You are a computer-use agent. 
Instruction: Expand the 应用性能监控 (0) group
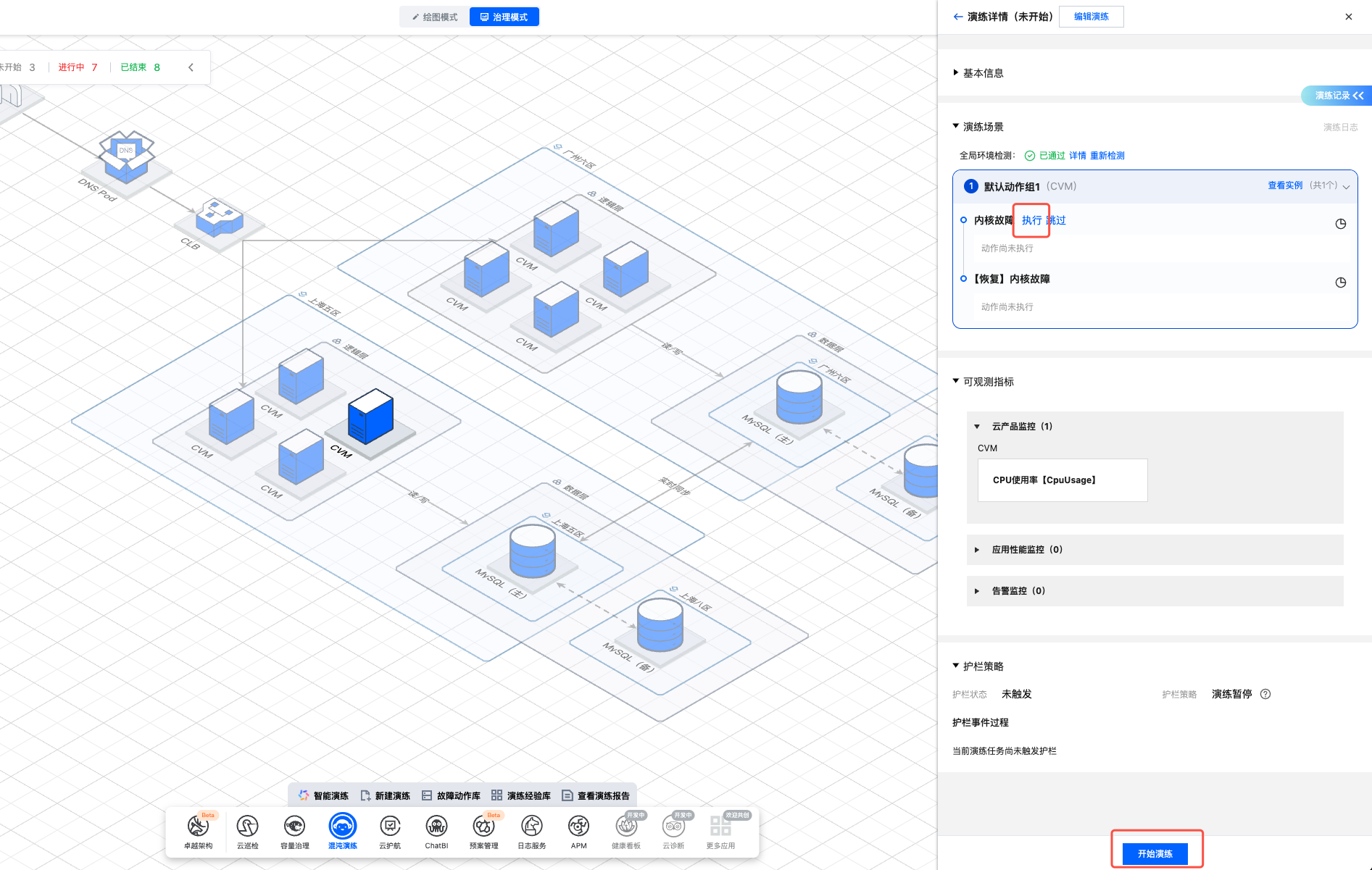pos(1026,550)
